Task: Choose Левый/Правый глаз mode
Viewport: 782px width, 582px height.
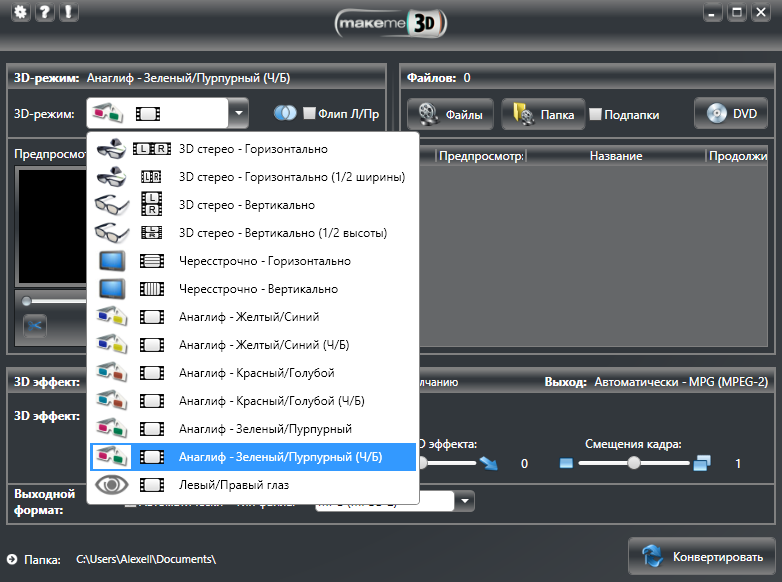Action: [x=253, y=485]
